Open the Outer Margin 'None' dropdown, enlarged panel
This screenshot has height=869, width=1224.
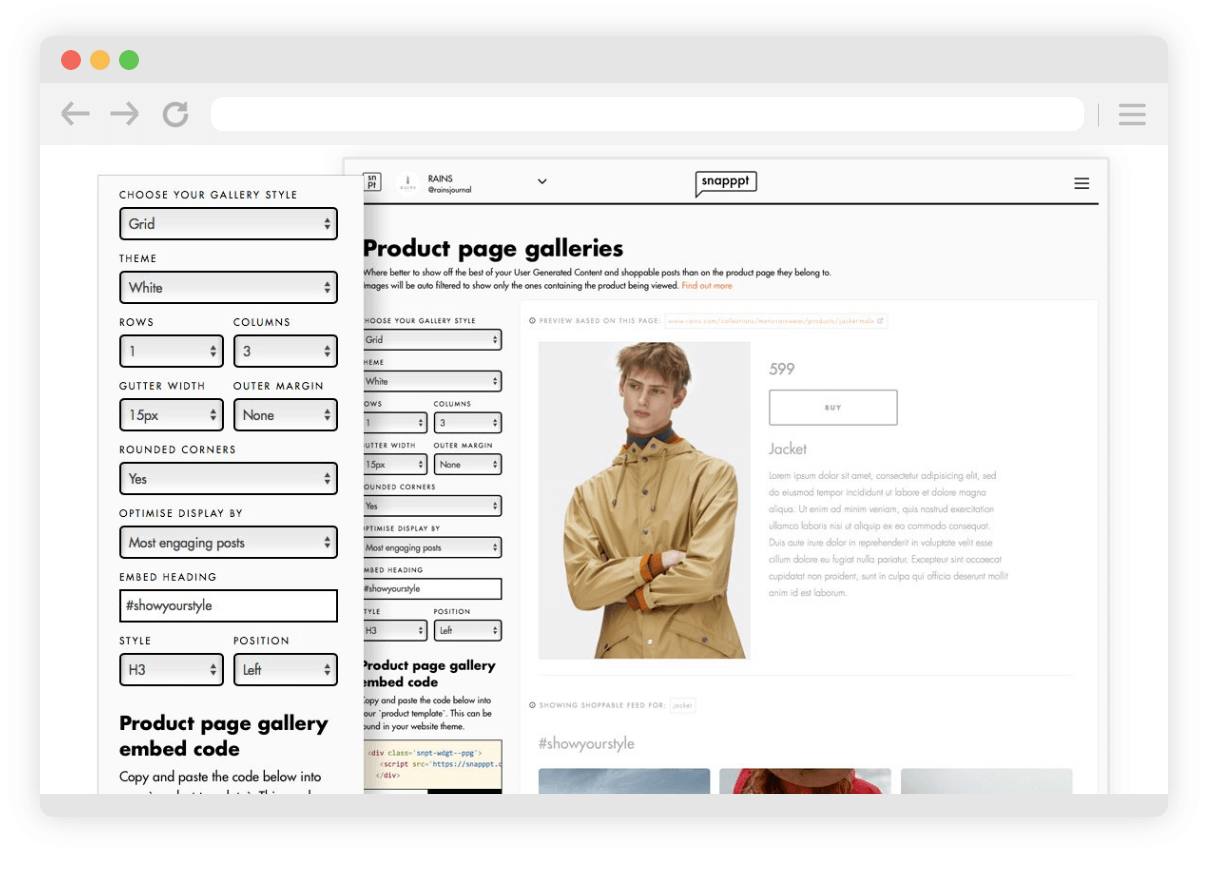pos(285,415)
